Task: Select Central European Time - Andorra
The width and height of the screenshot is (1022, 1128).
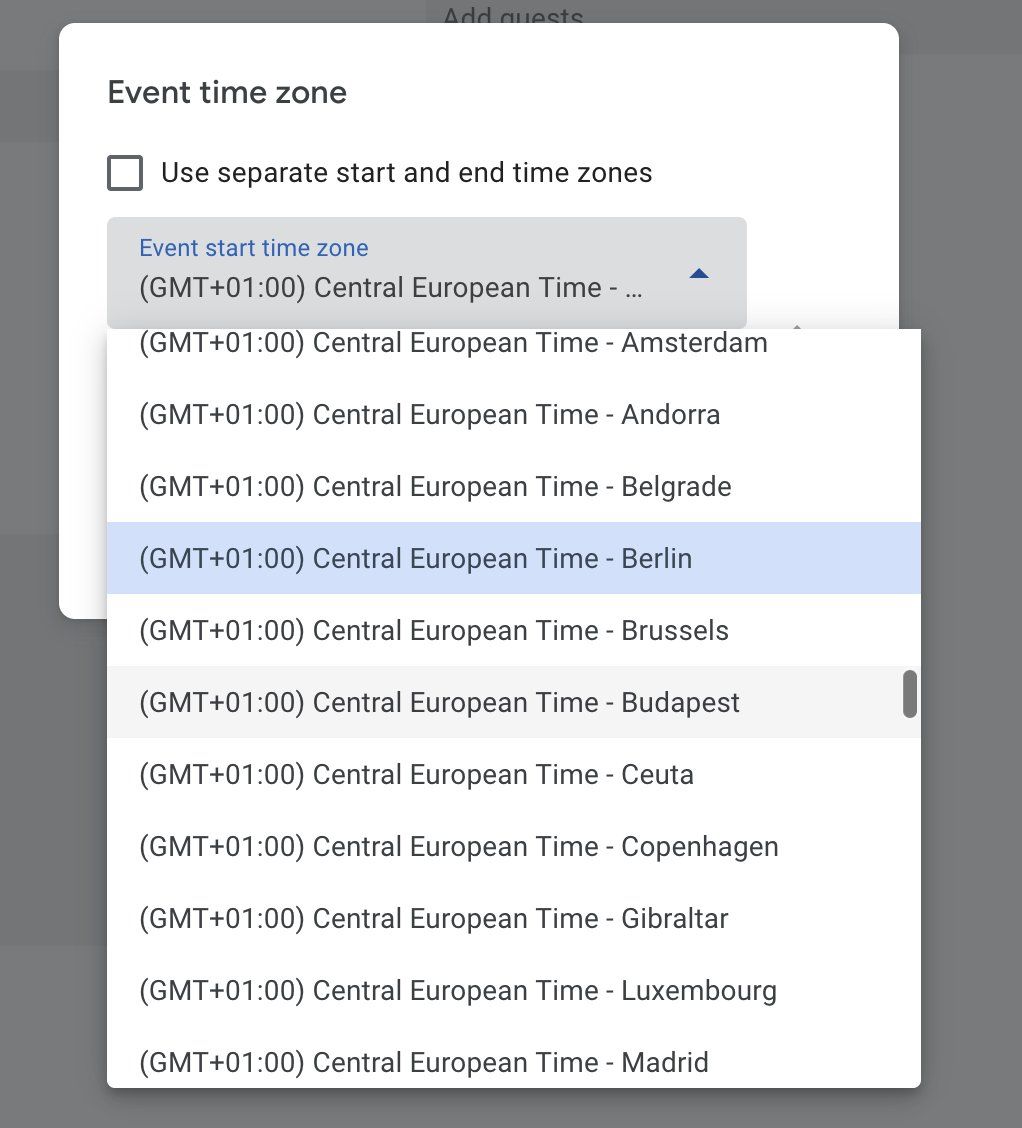Action: pos(430,414)
